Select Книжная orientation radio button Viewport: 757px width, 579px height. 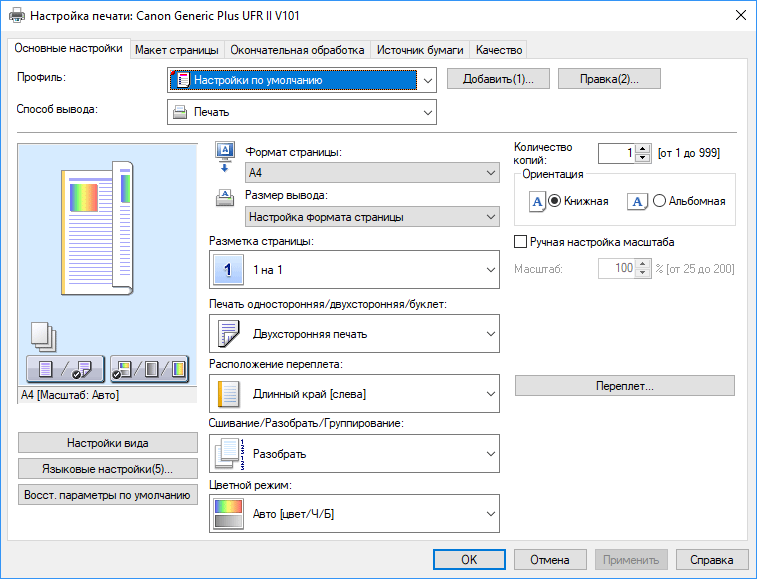[554, 201]
